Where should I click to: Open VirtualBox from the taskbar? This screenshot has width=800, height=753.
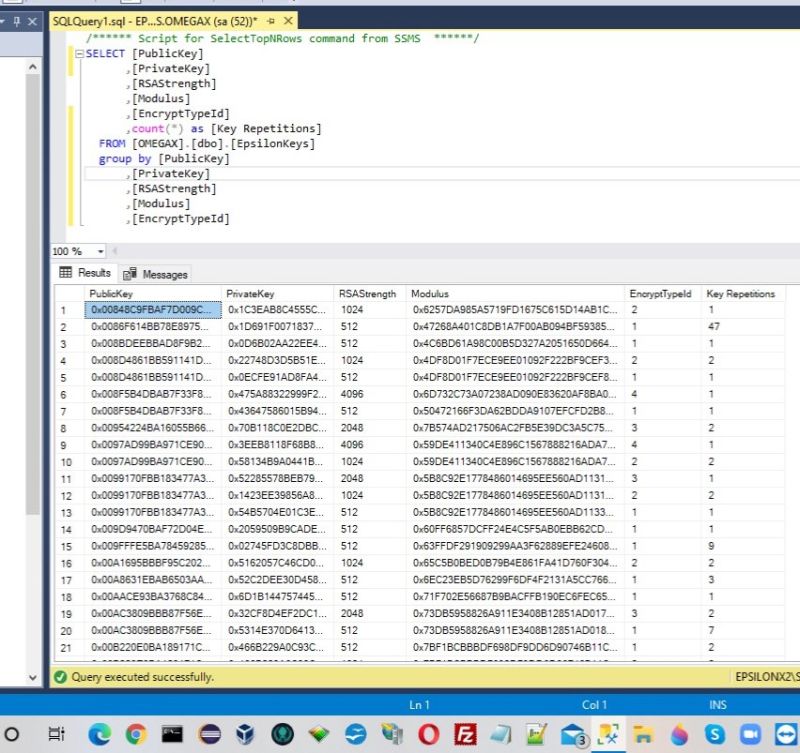[x=245, y=734]
